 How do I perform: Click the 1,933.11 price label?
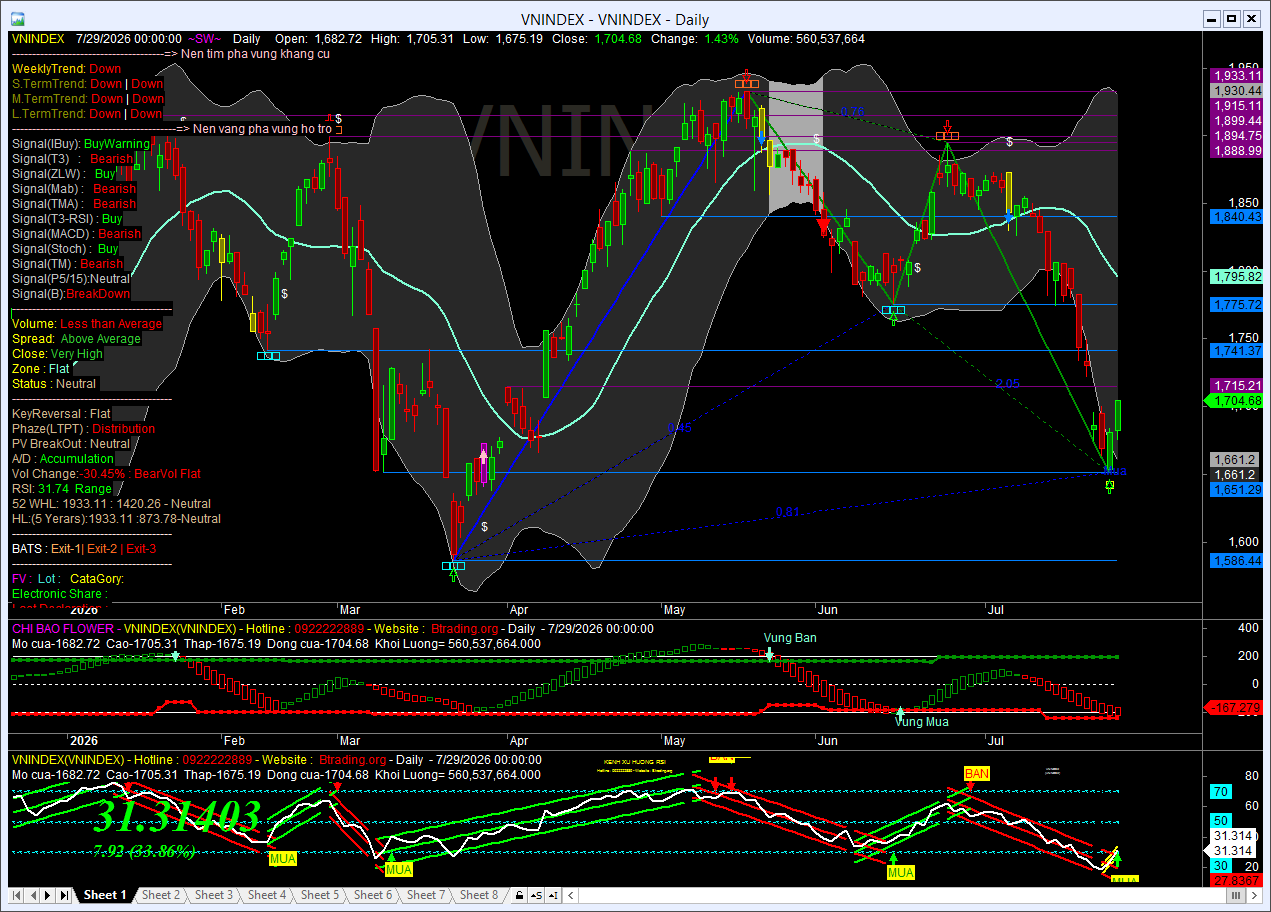[1236, 75]
